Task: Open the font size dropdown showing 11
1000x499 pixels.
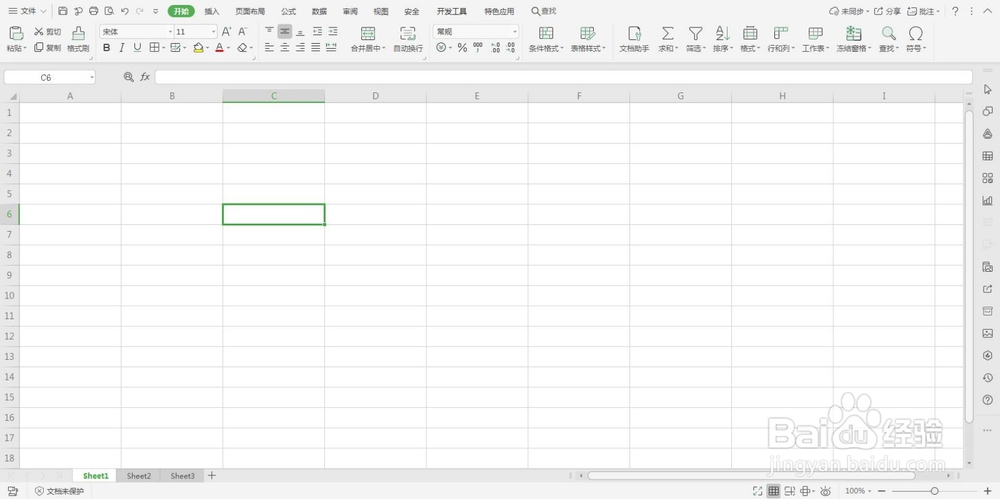Action: (214, 32)
